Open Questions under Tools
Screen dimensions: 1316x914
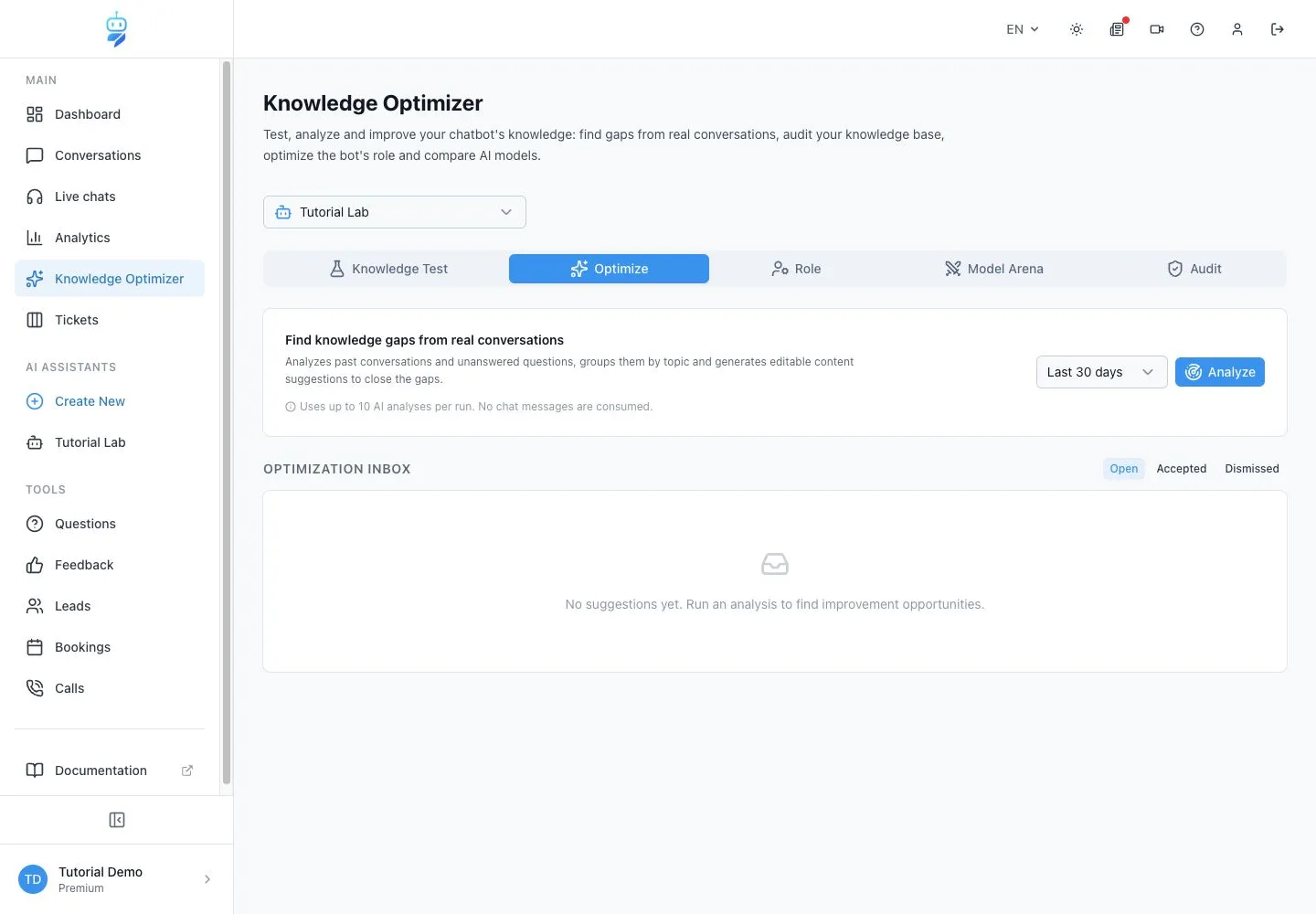pyautogui.click(x=110, y=524)
